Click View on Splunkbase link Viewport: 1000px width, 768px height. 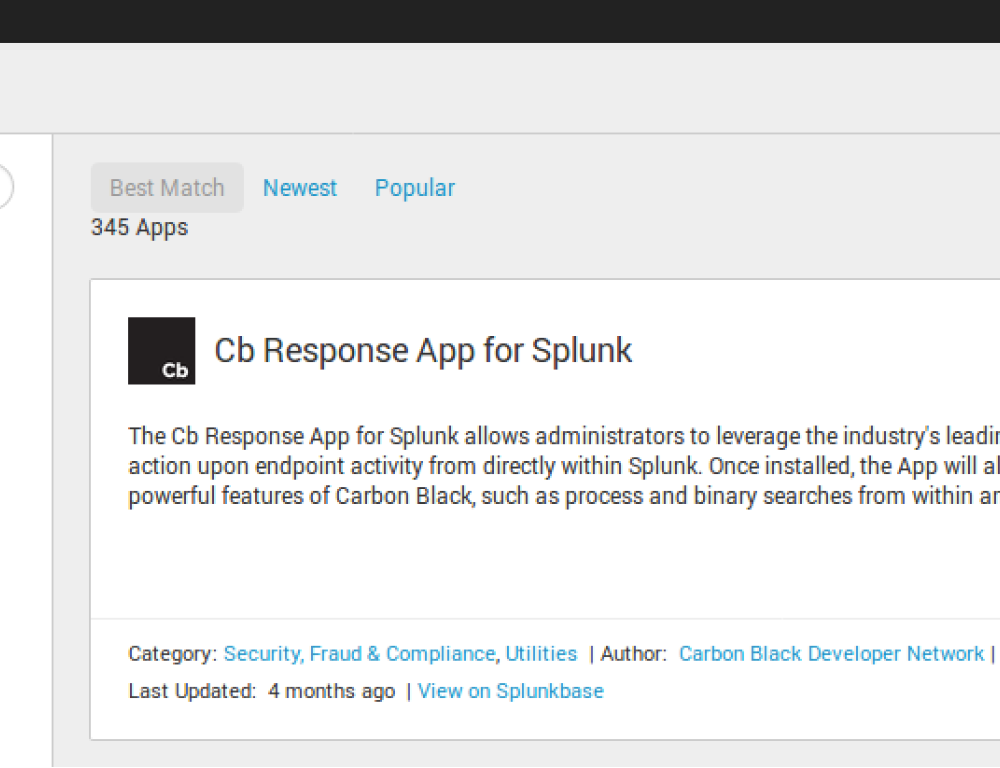(x=511, y=691)
